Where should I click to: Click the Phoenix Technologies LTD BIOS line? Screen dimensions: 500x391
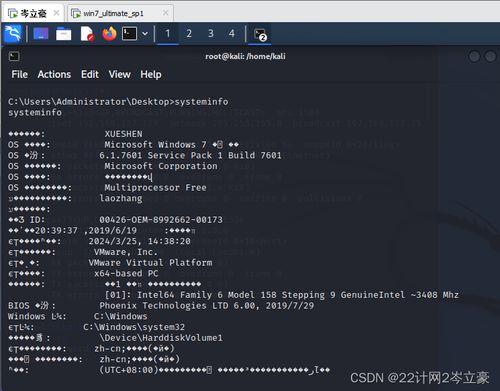pyautogui.click(x=207, y=306)
